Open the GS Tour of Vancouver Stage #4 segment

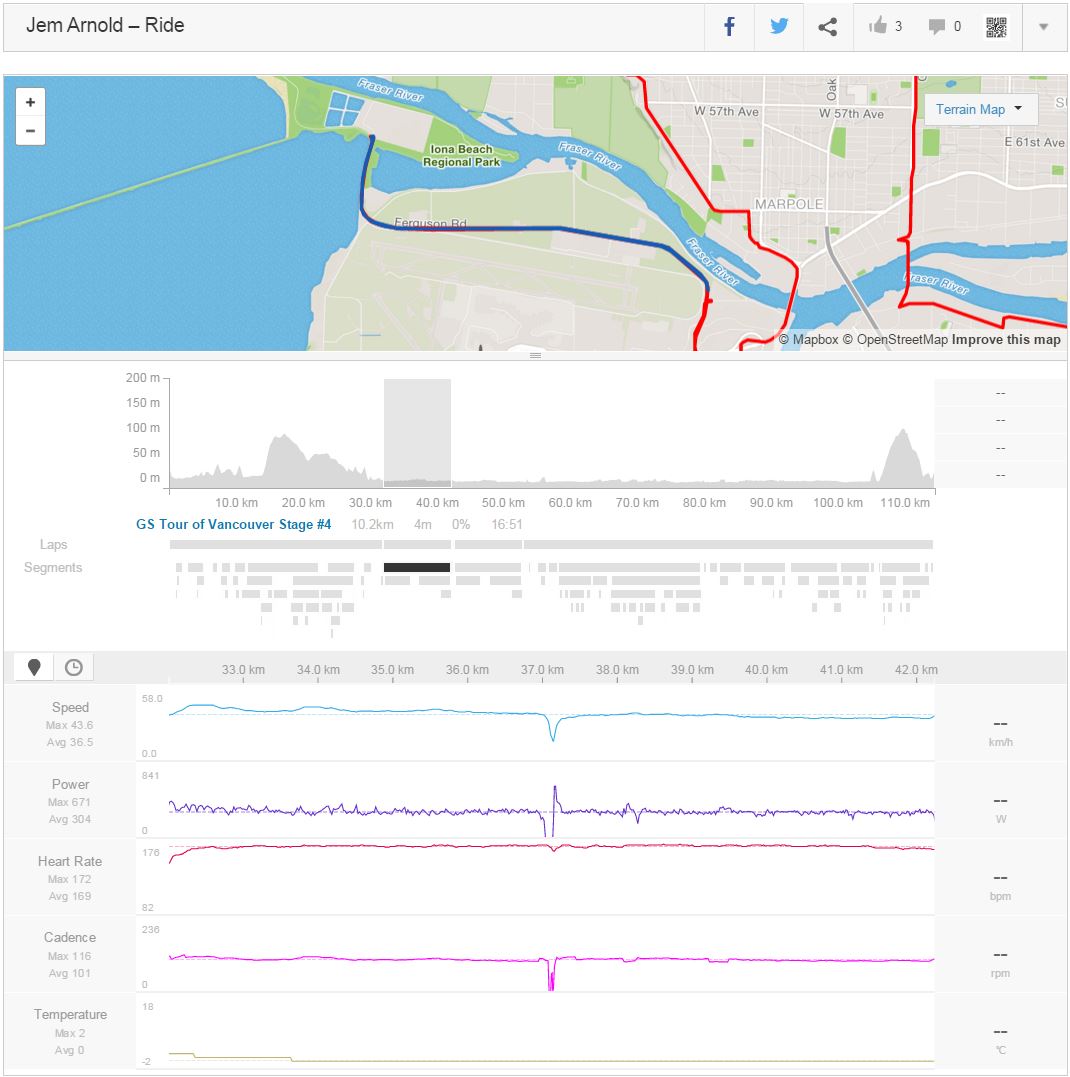(234, 524)
